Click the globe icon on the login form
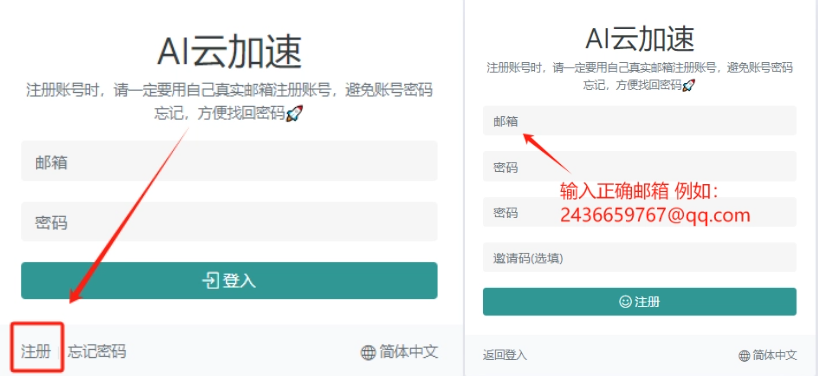Screen dimensions: 819x376 click(368, 352)
